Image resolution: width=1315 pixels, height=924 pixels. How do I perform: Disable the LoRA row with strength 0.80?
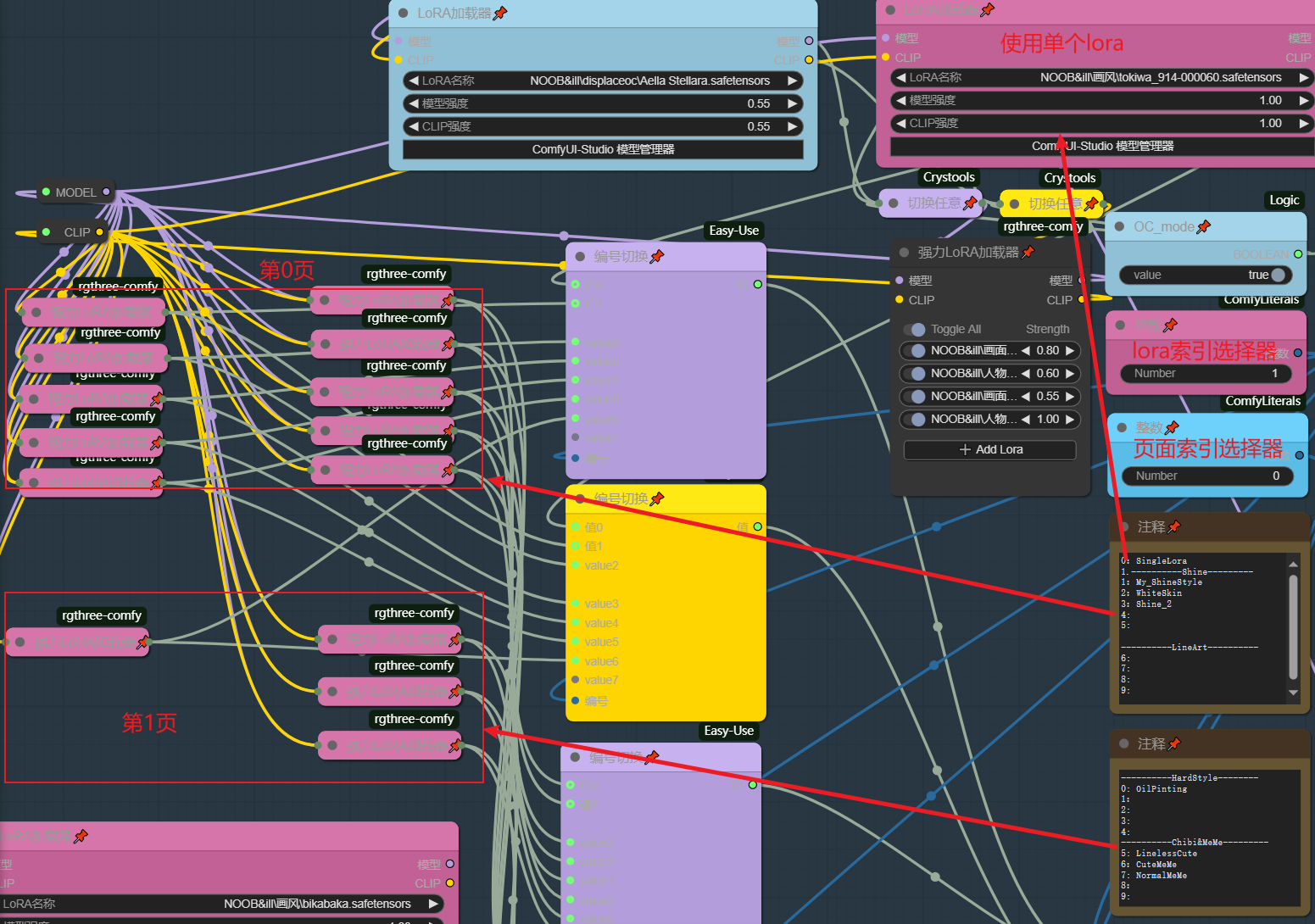pos(915,350)
